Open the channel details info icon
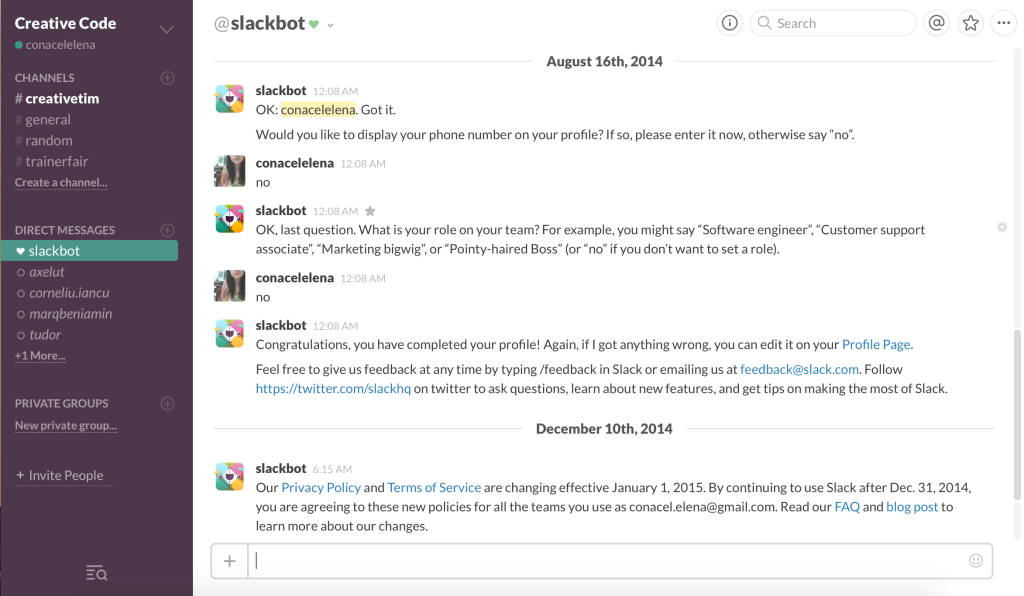The image size is (1024, 596). click(x=729, y=22)
